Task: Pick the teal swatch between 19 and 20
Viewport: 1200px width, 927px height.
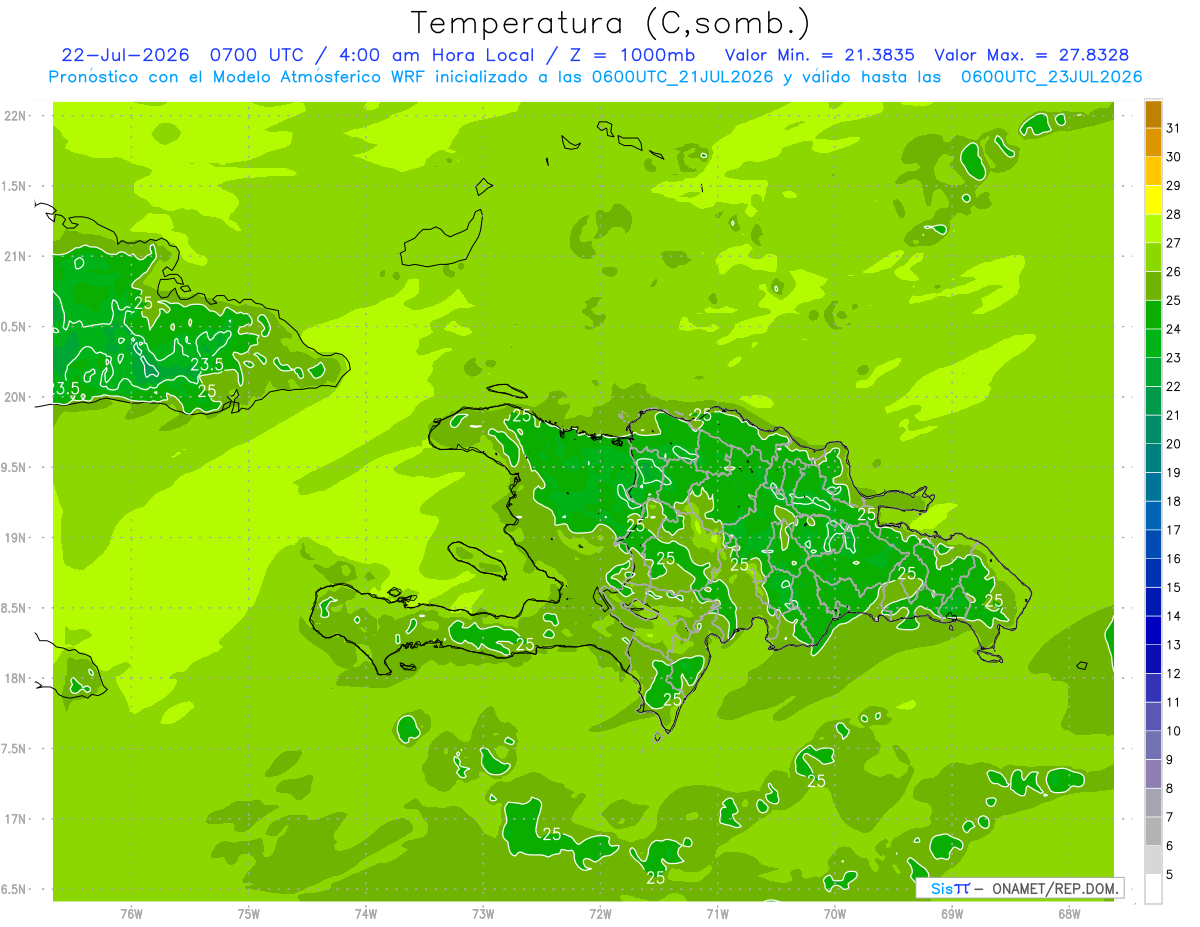Action: 1153,459
